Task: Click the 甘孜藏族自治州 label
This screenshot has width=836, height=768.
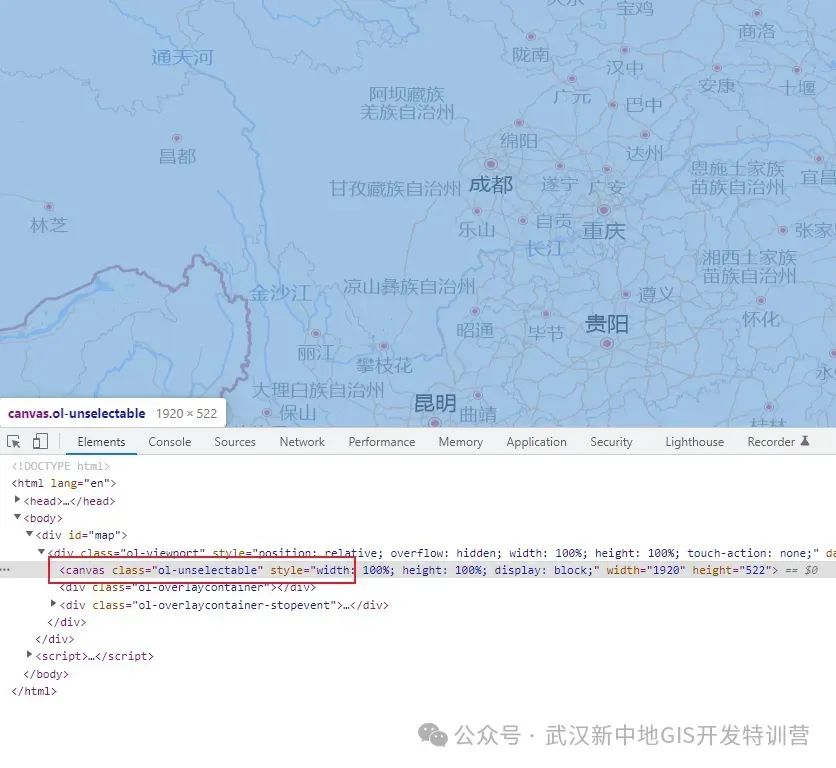Action: 395,188
